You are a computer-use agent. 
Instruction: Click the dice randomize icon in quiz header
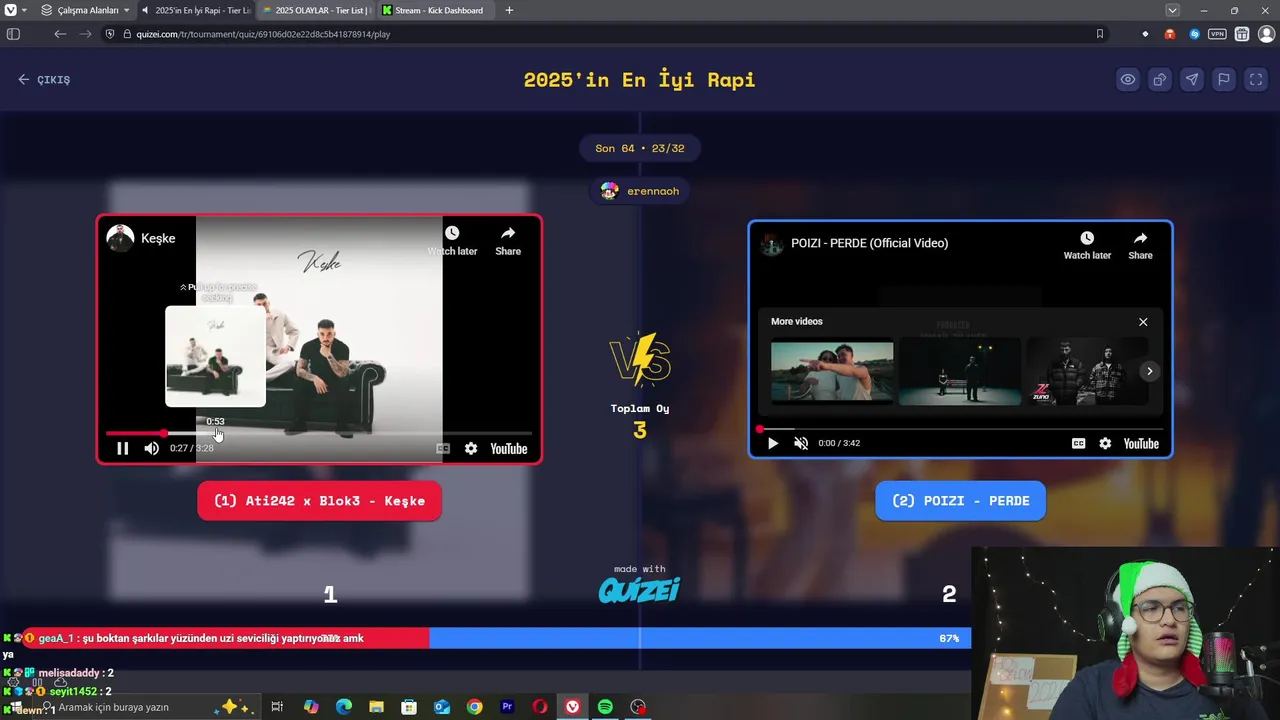[x=1160, y=80]
